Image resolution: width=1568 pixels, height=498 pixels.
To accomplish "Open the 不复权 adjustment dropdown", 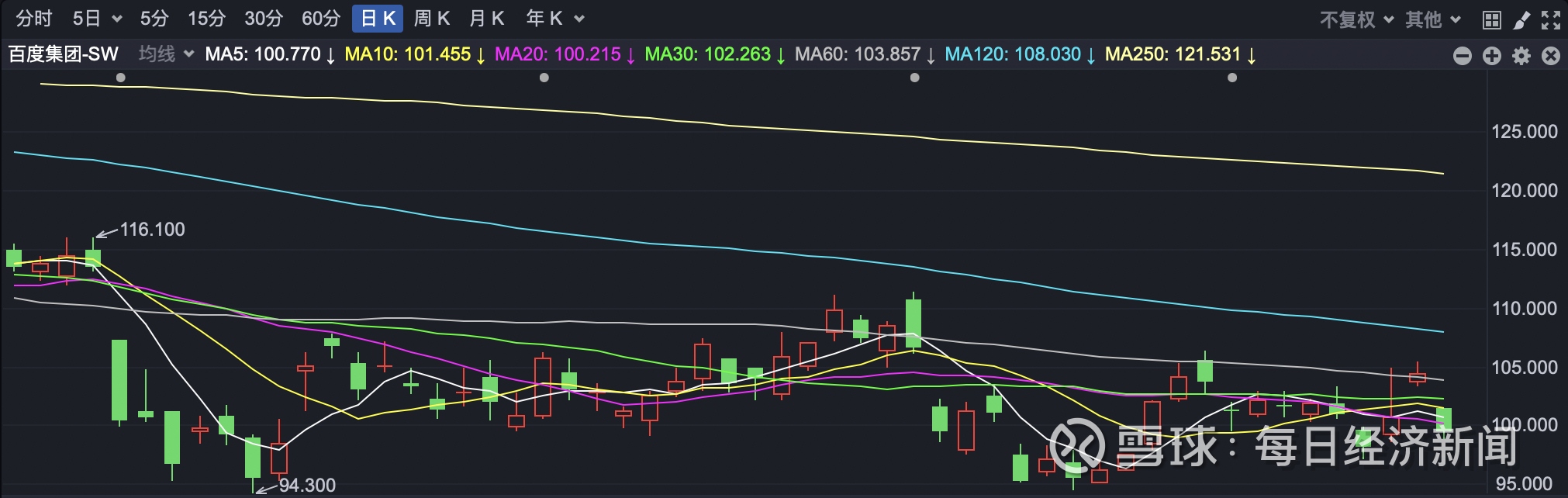I will pyautogui.click(x=1357, y=19).
